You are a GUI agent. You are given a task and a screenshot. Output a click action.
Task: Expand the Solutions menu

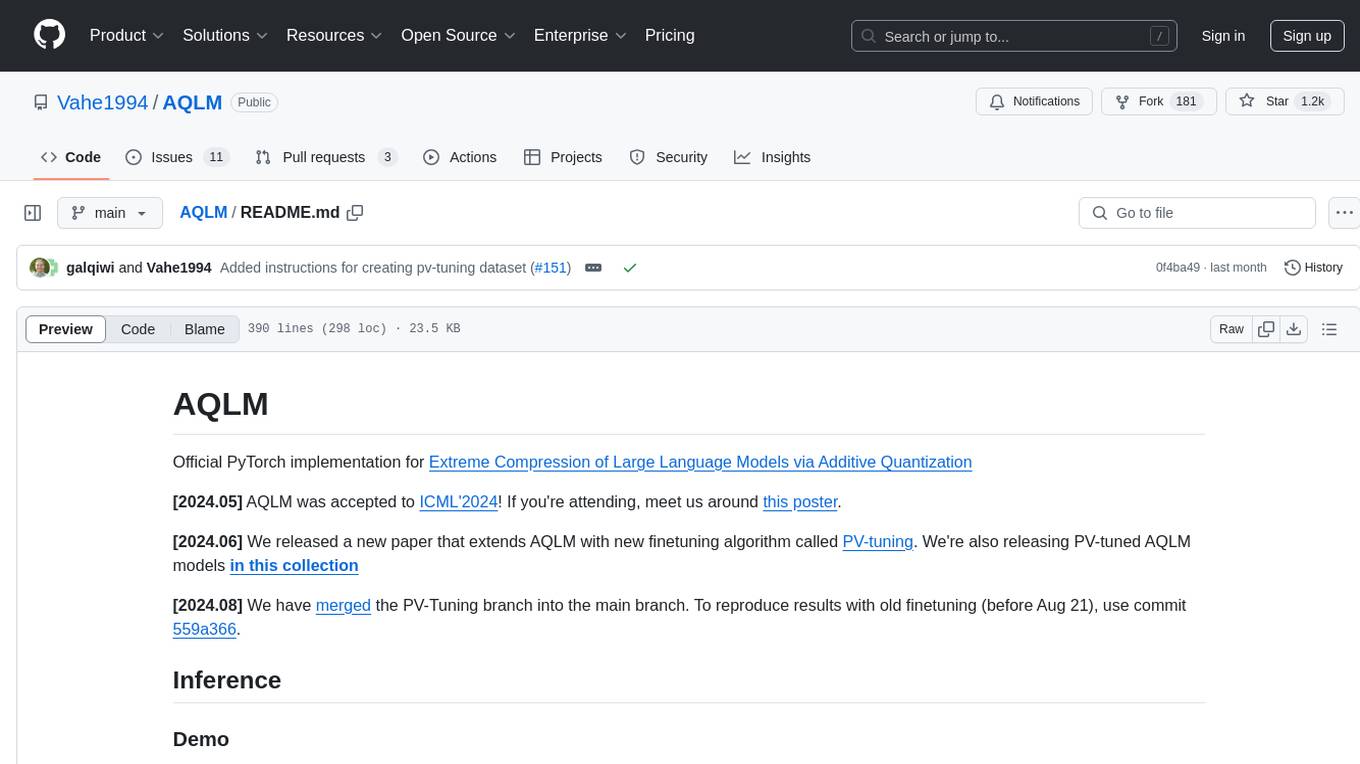coord(225,35)
